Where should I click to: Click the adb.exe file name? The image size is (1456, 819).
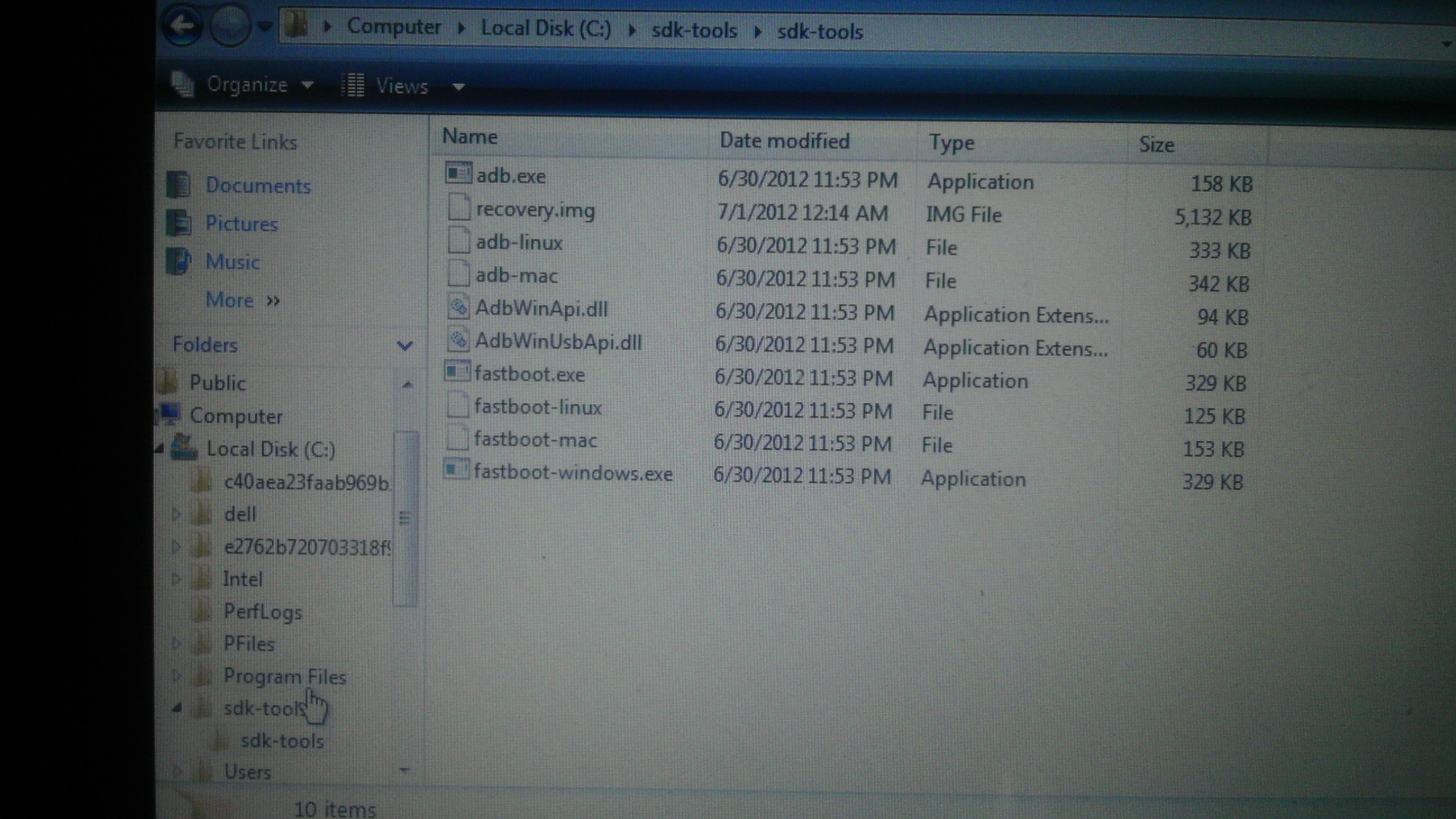pyautogui.click(x=511, y=176)
